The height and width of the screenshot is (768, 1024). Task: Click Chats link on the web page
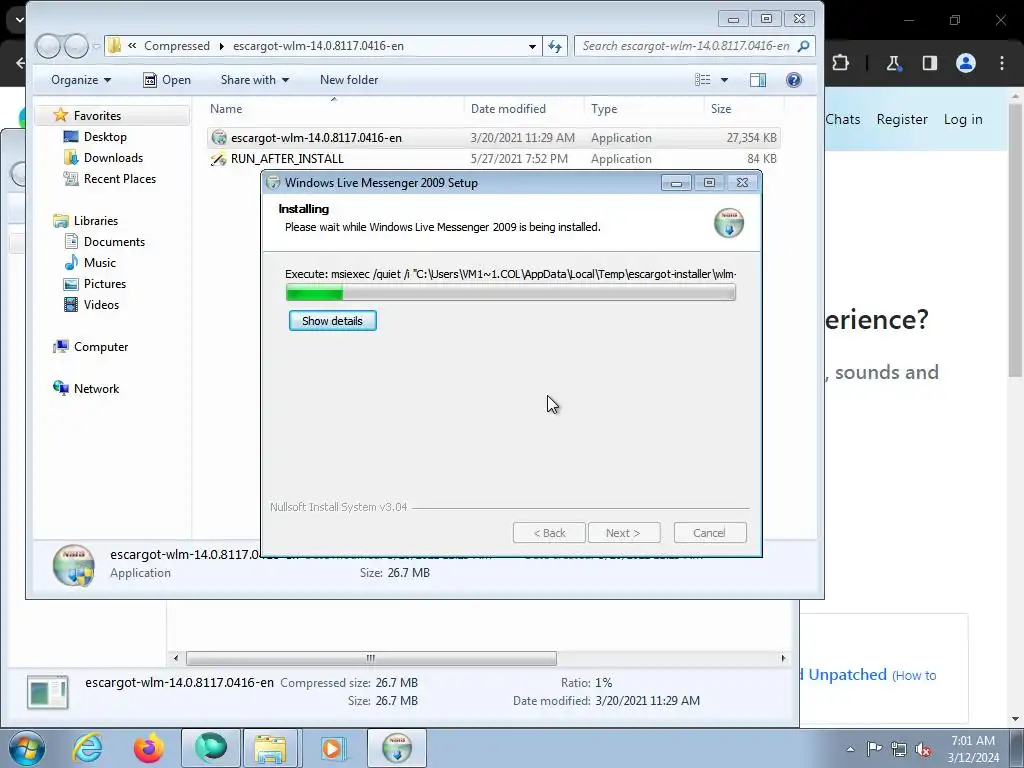pyautogui.click(x=842, y=120)
